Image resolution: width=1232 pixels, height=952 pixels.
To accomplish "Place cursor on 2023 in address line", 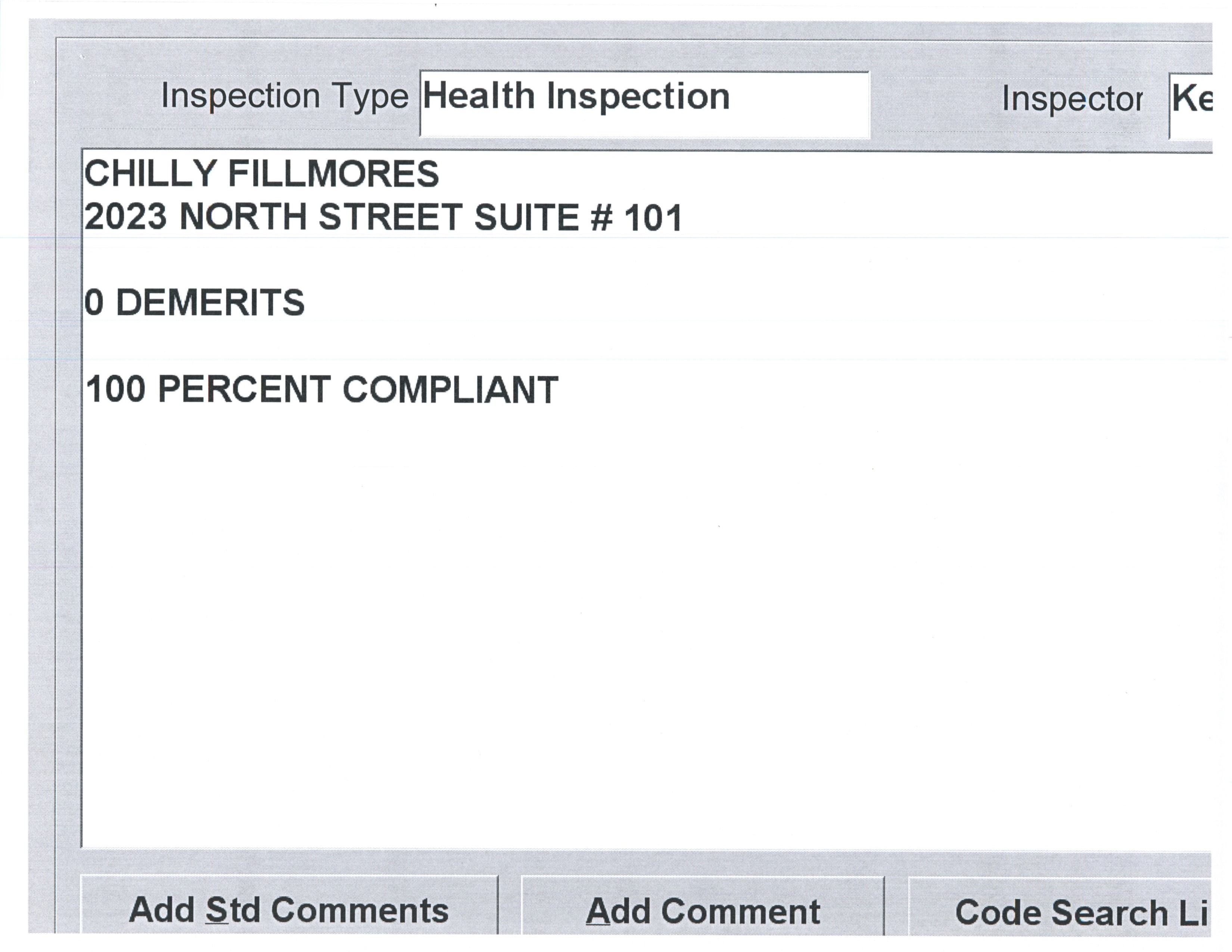I will 126,217.
